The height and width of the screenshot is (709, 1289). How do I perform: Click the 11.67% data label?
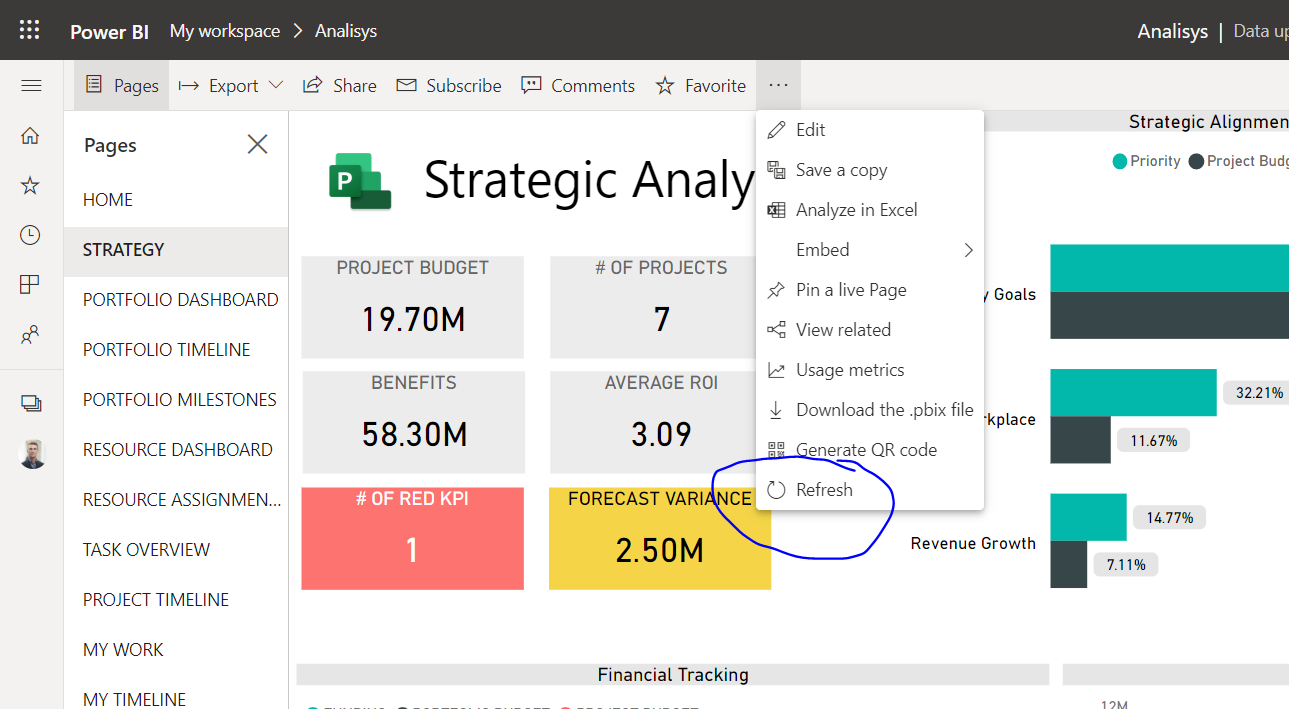tap(1153, 440)
